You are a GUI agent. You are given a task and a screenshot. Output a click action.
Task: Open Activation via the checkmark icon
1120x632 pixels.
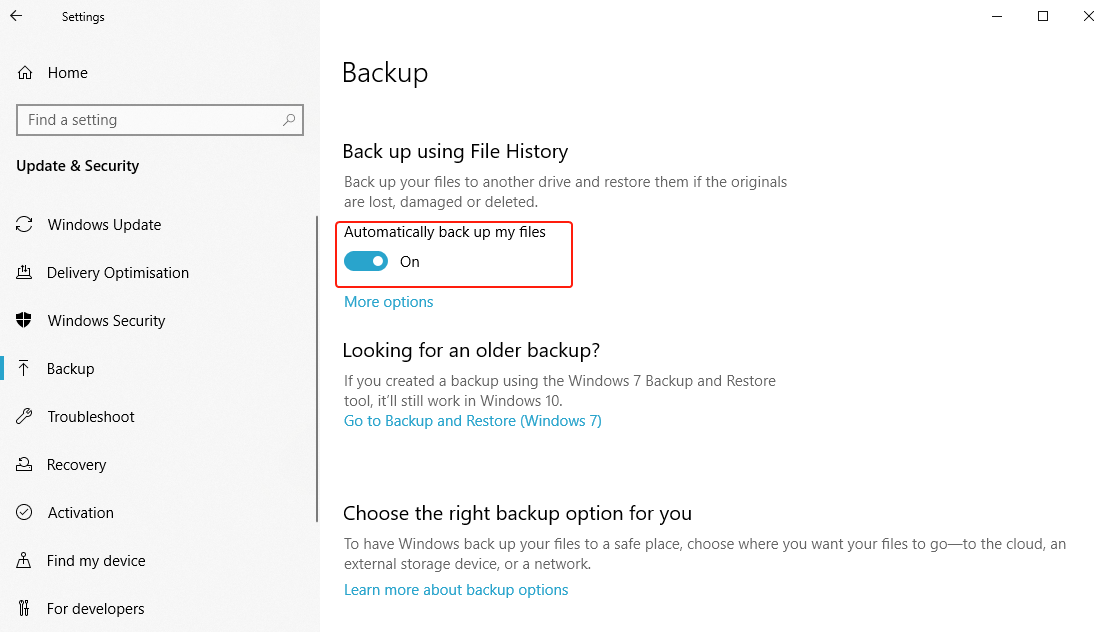24,512
